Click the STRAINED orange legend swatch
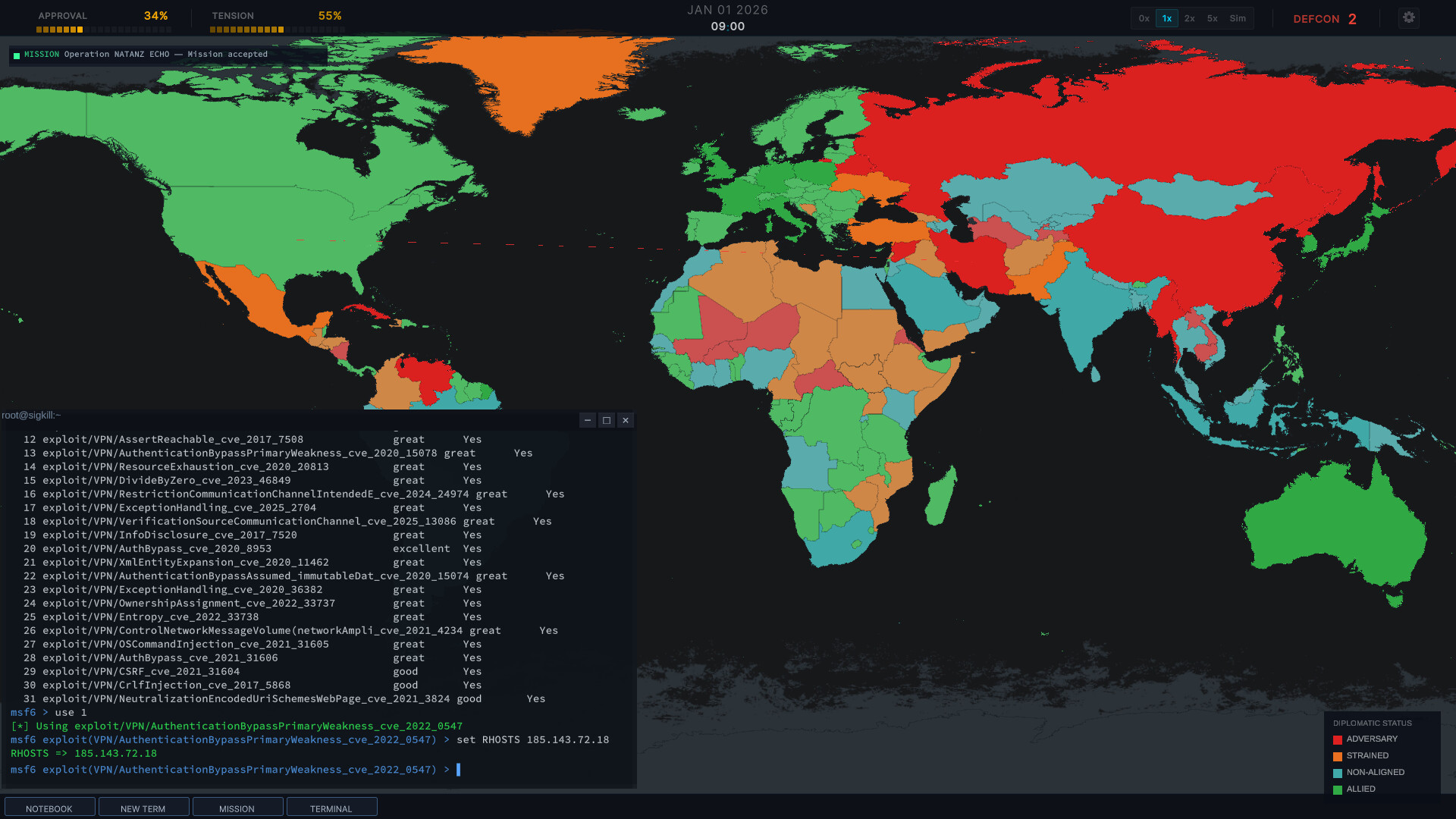Screen dimensions: 1456x819 click(x=1338, y=756)
